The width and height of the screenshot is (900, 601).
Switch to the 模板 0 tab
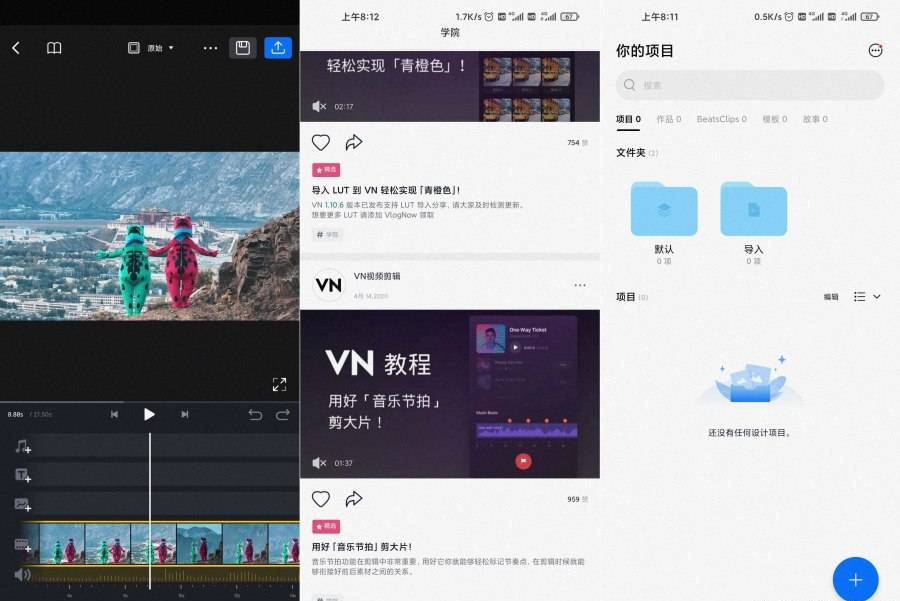(775, 119)
